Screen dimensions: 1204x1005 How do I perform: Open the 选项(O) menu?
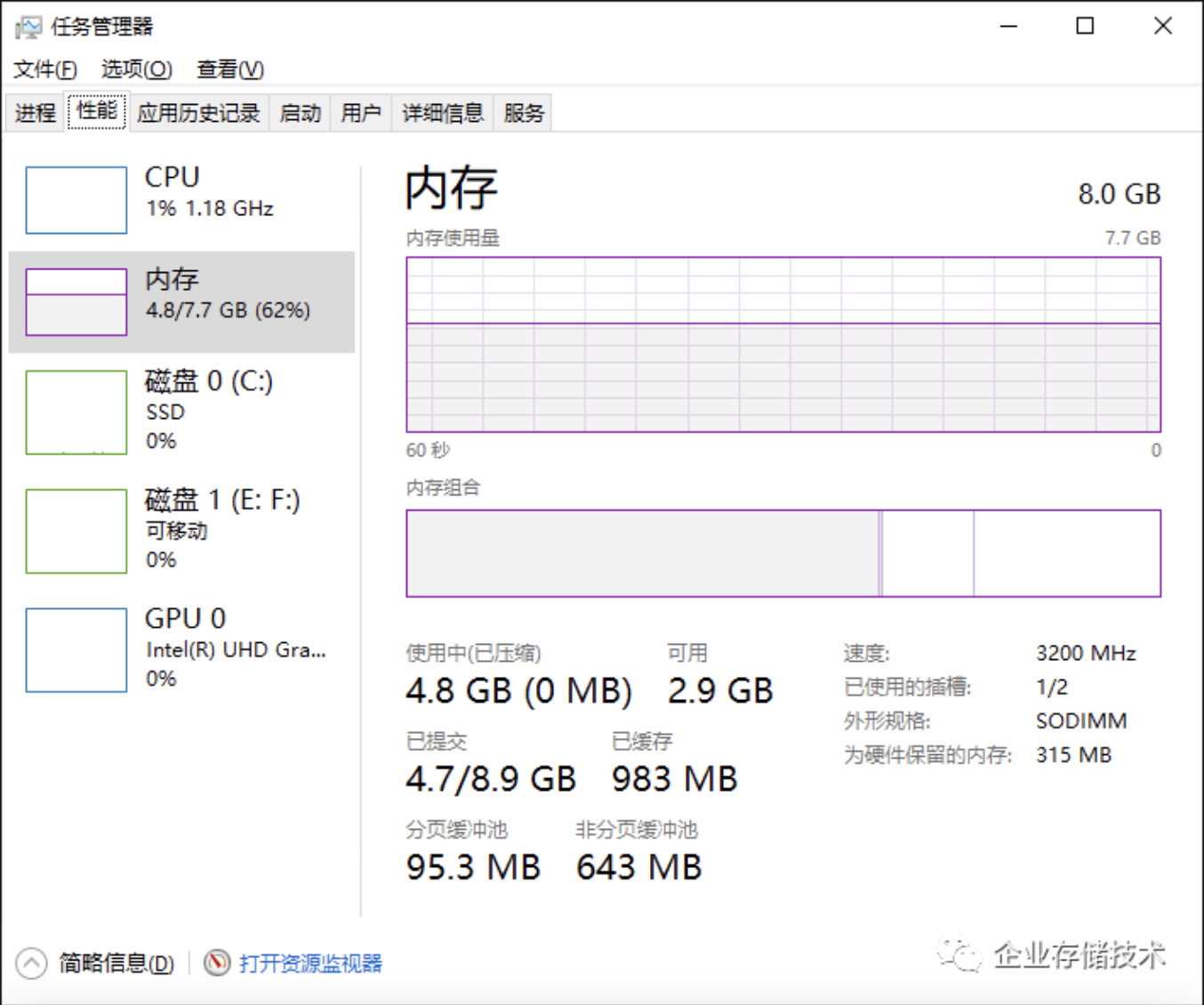[136, 69]
